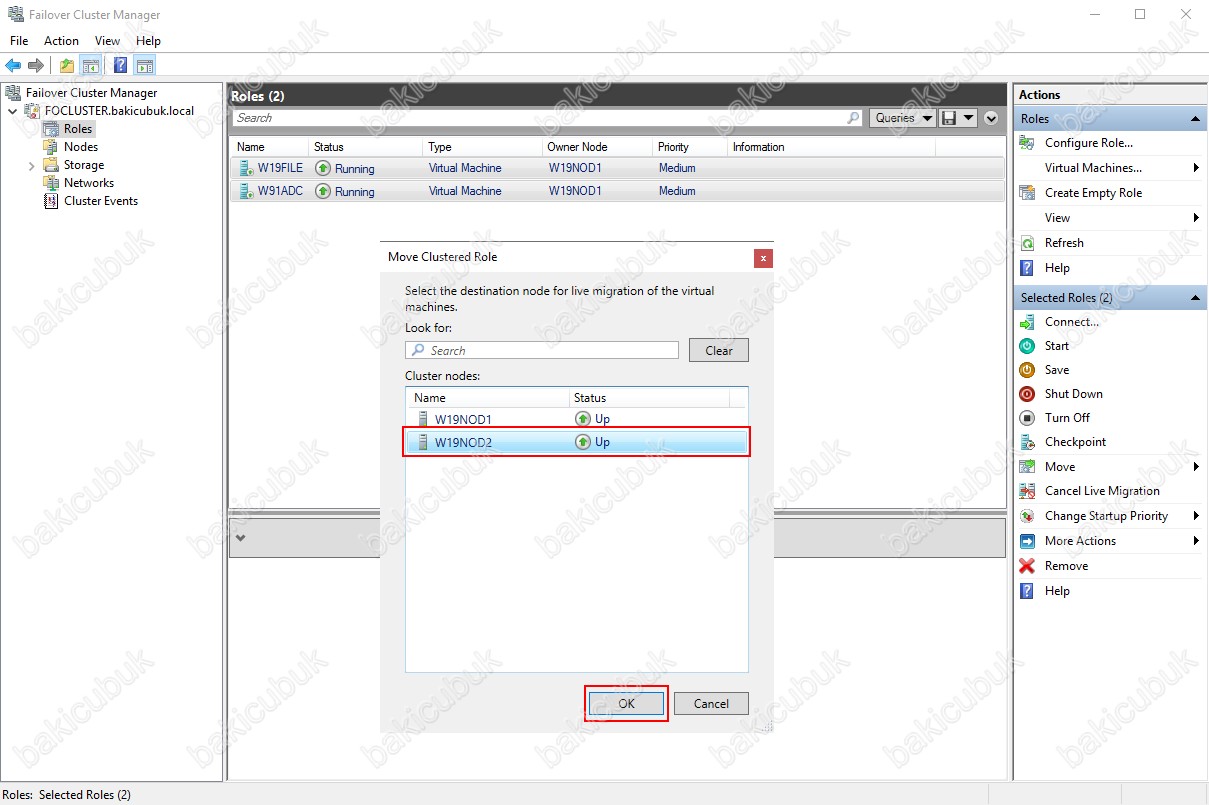This screenshot has height=805, width=1209.
Task: Click the toolbar Help question mark icon
Action: (x=120, y=66)
